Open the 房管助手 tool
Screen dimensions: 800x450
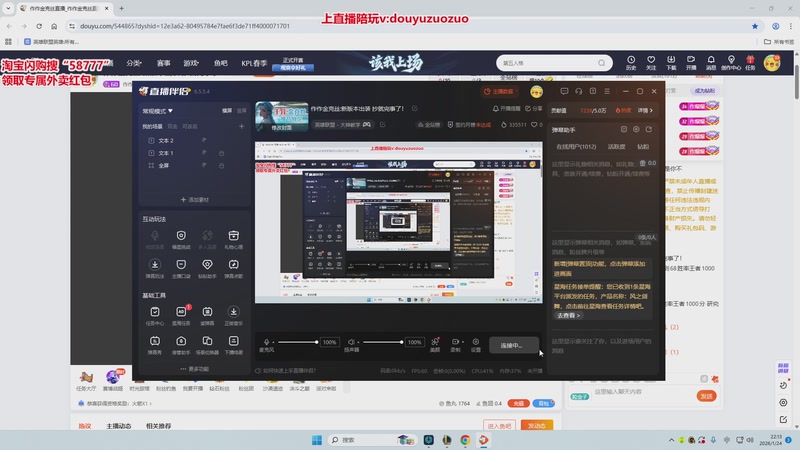pyautogui.click(x=181, y=345)
